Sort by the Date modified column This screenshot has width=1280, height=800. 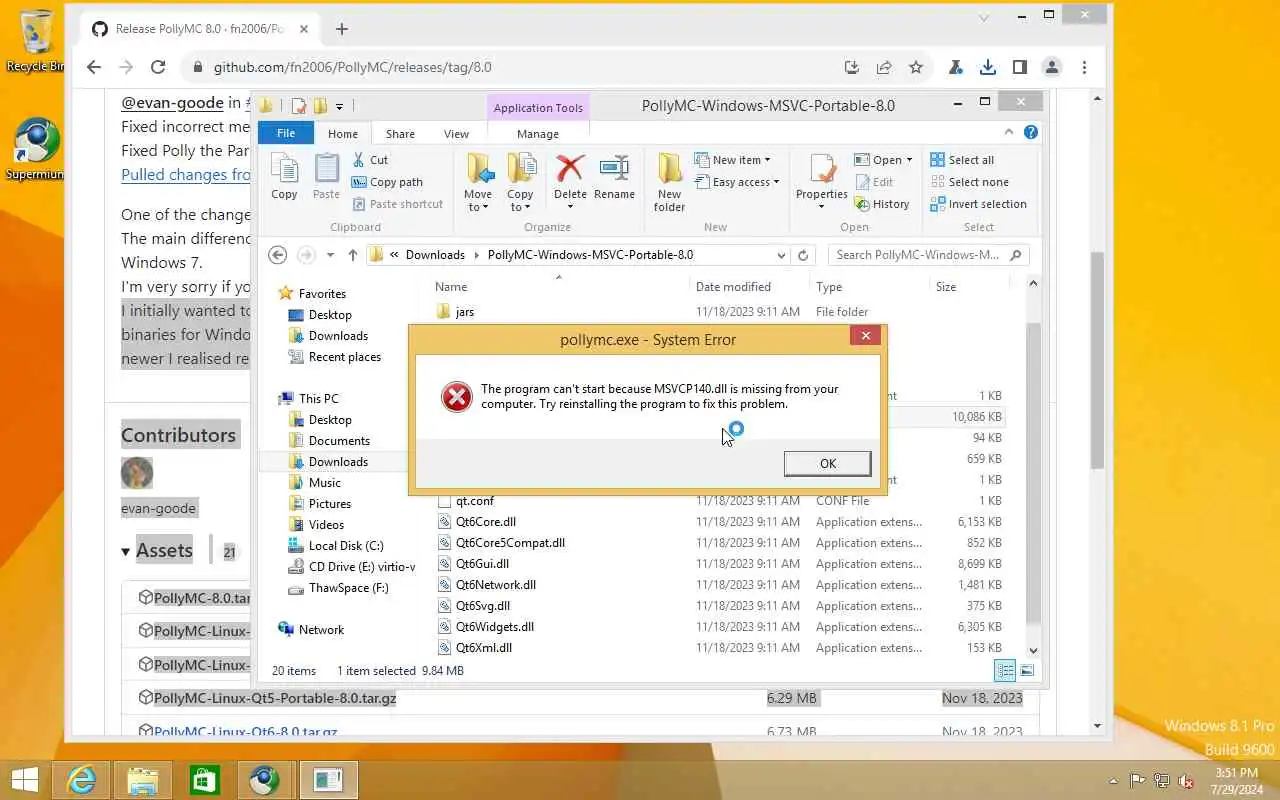click(x=733, y=286)
